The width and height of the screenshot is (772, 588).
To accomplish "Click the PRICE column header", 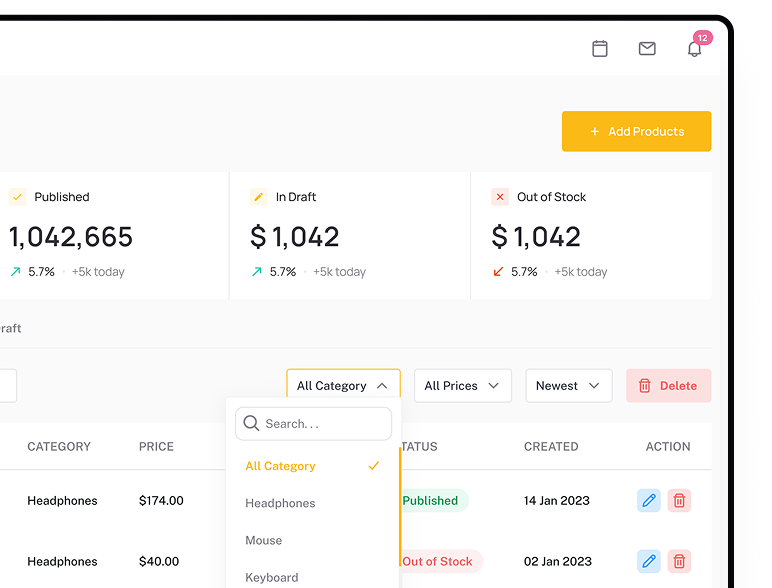I will tap(156, 447).
